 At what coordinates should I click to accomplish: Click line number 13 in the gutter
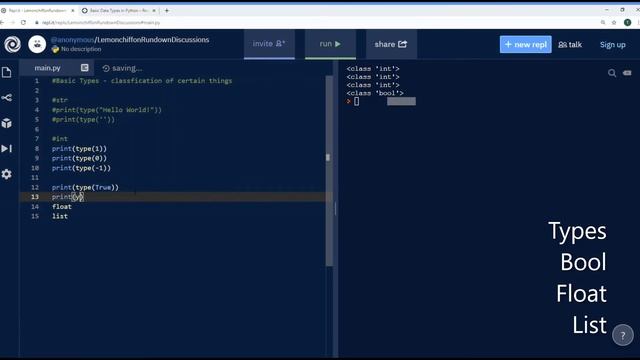pyautogui.click(x=35, y=197)
